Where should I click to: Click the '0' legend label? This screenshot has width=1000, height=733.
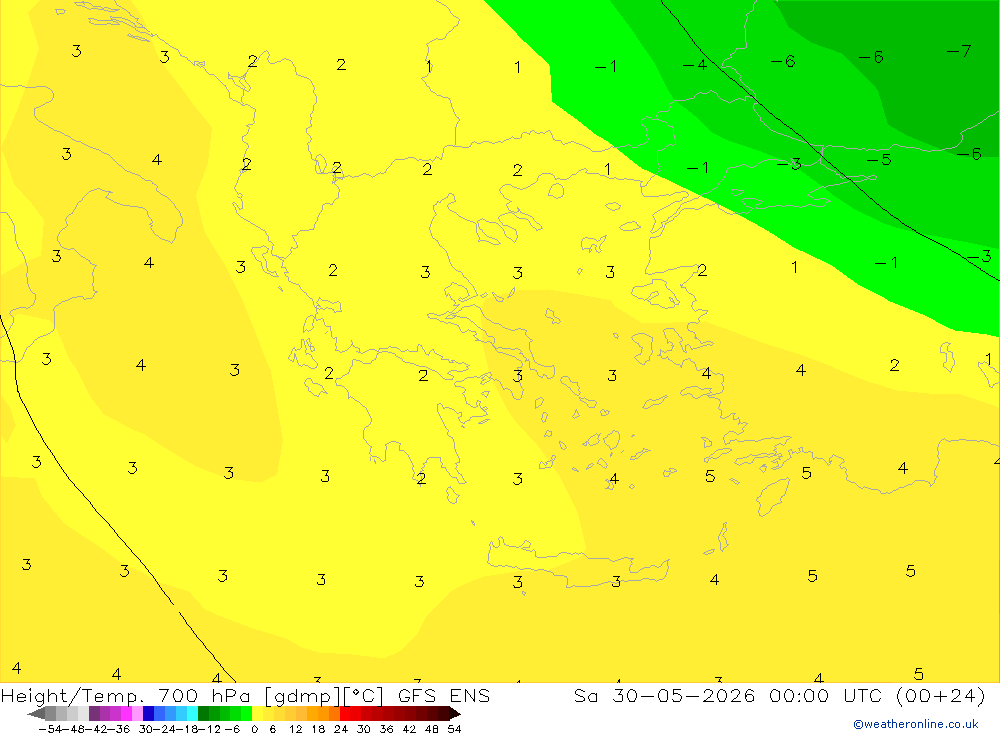[x=254, y=729]
